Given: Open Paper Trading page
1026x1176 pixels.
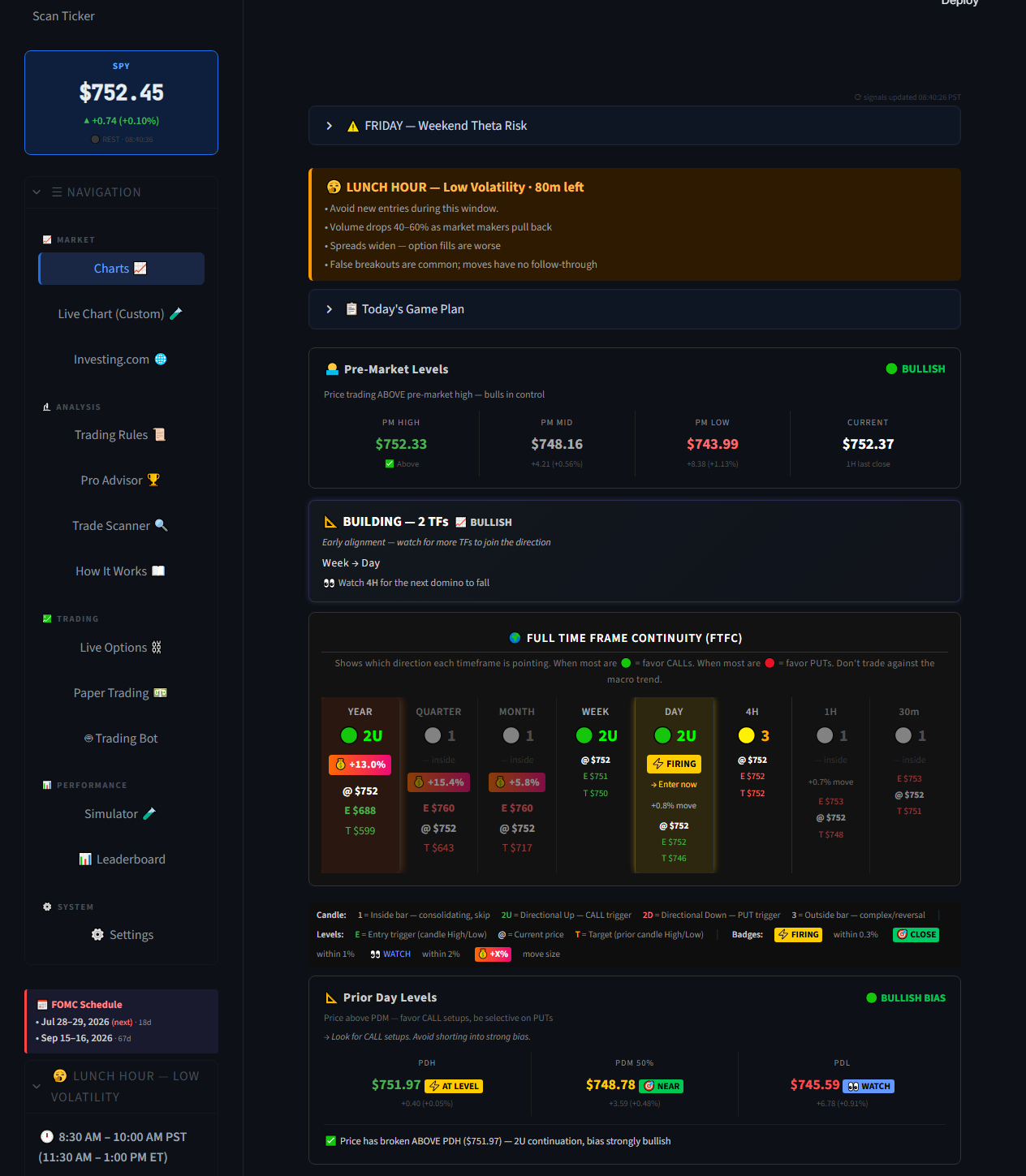Looking at the screenshot, I should (121, 693).
